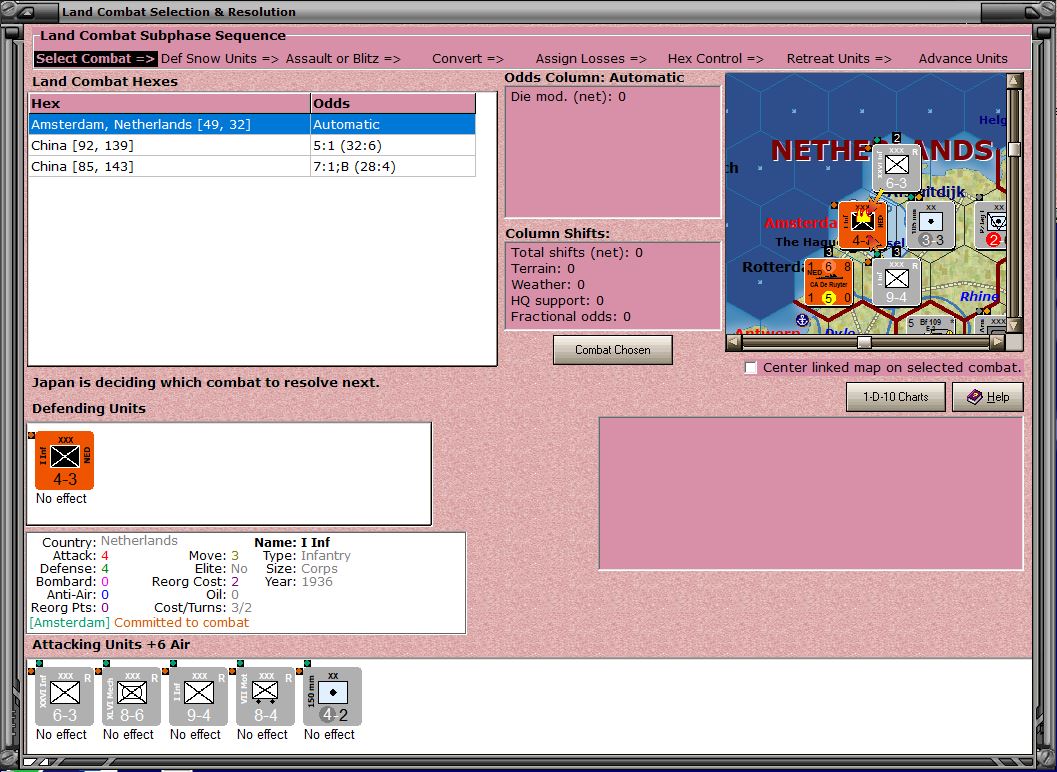This screenshot has width=1057, height=772.
Task: Click Advance Units subphase step
Action: click(x=963, y=59)
